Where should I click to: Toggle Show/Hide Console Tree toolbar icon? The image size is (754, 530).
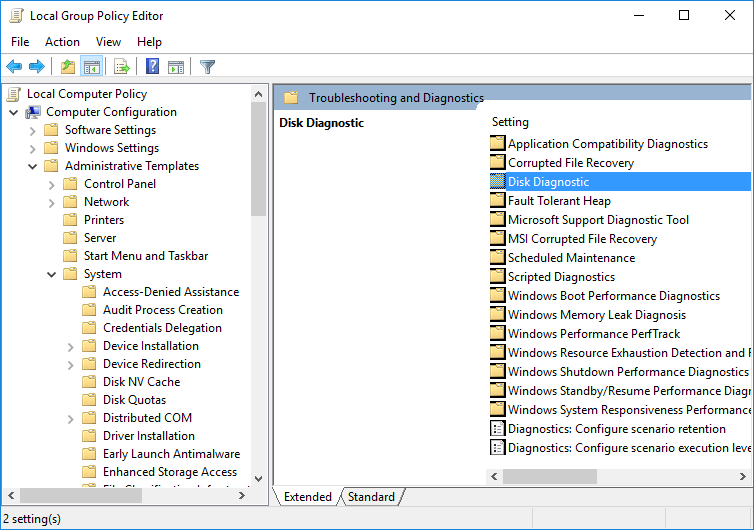[x=91, y=67]
